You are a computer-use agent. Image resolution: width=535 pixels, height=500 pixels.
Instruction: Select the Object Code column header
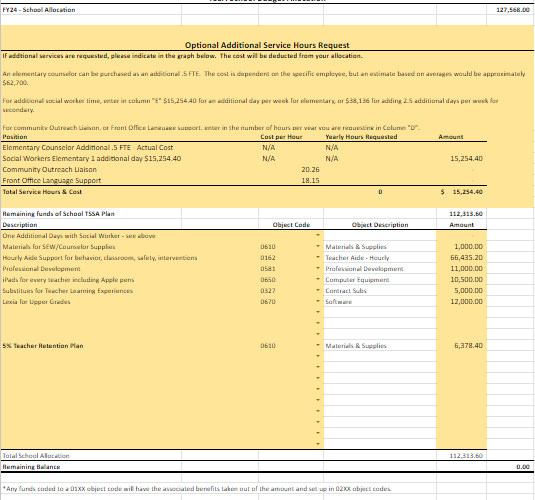(x=291, y=225)
